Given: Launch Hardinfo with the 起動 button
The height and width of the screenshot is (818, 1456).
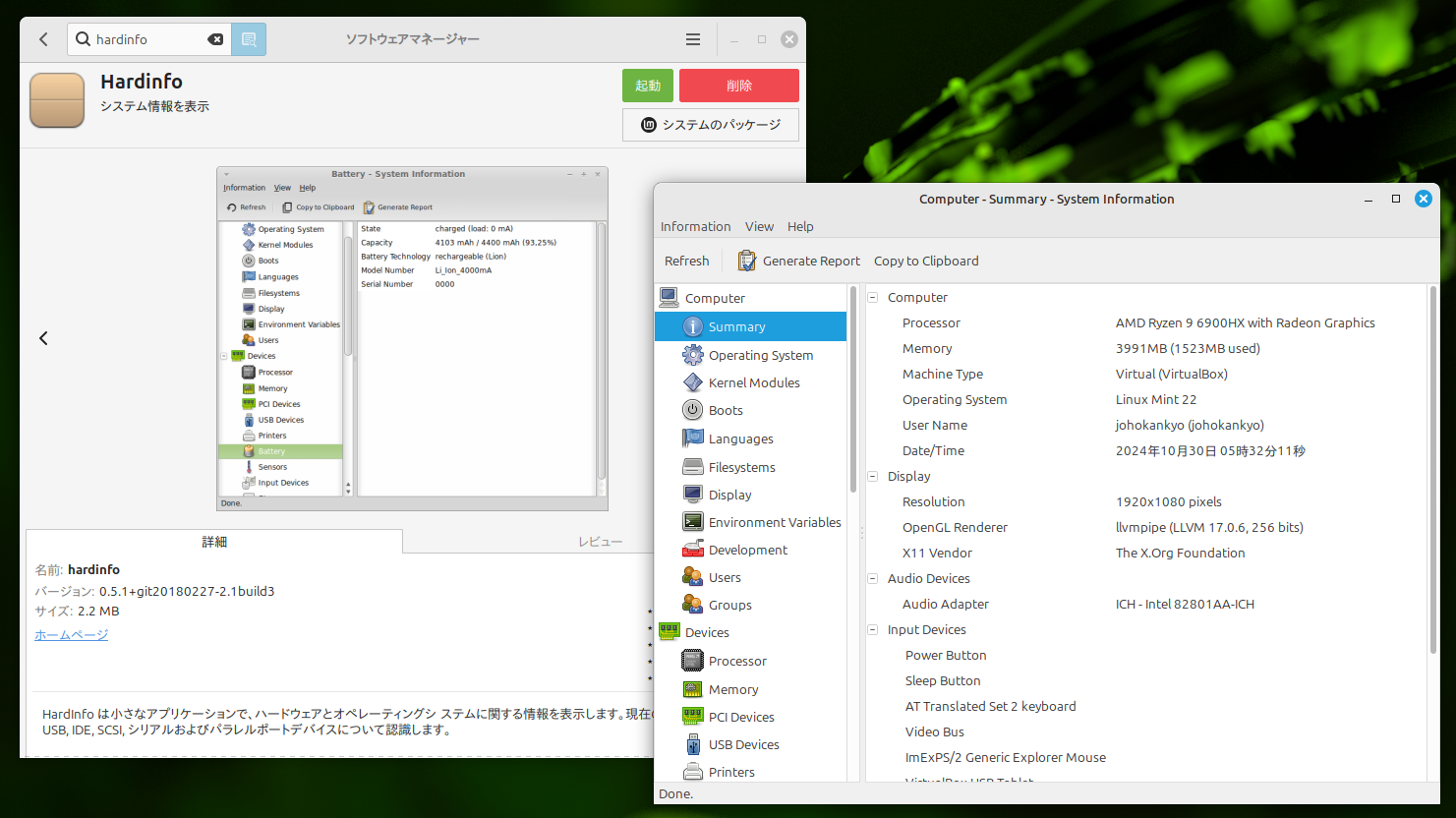Looking at the screenshot, I should [x=647, y=86].
